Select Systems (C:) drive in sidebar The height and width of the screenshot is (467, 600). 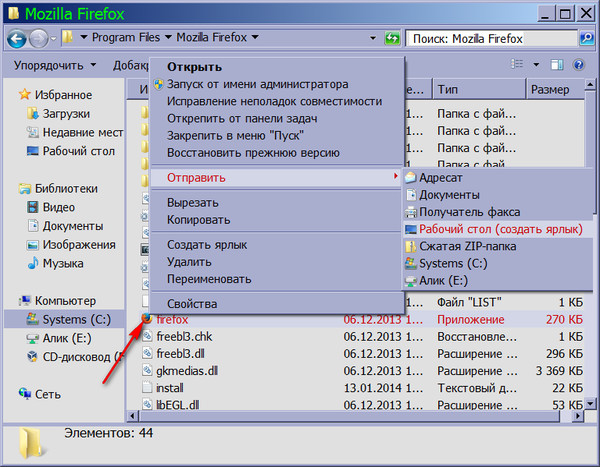pos(64,319)
